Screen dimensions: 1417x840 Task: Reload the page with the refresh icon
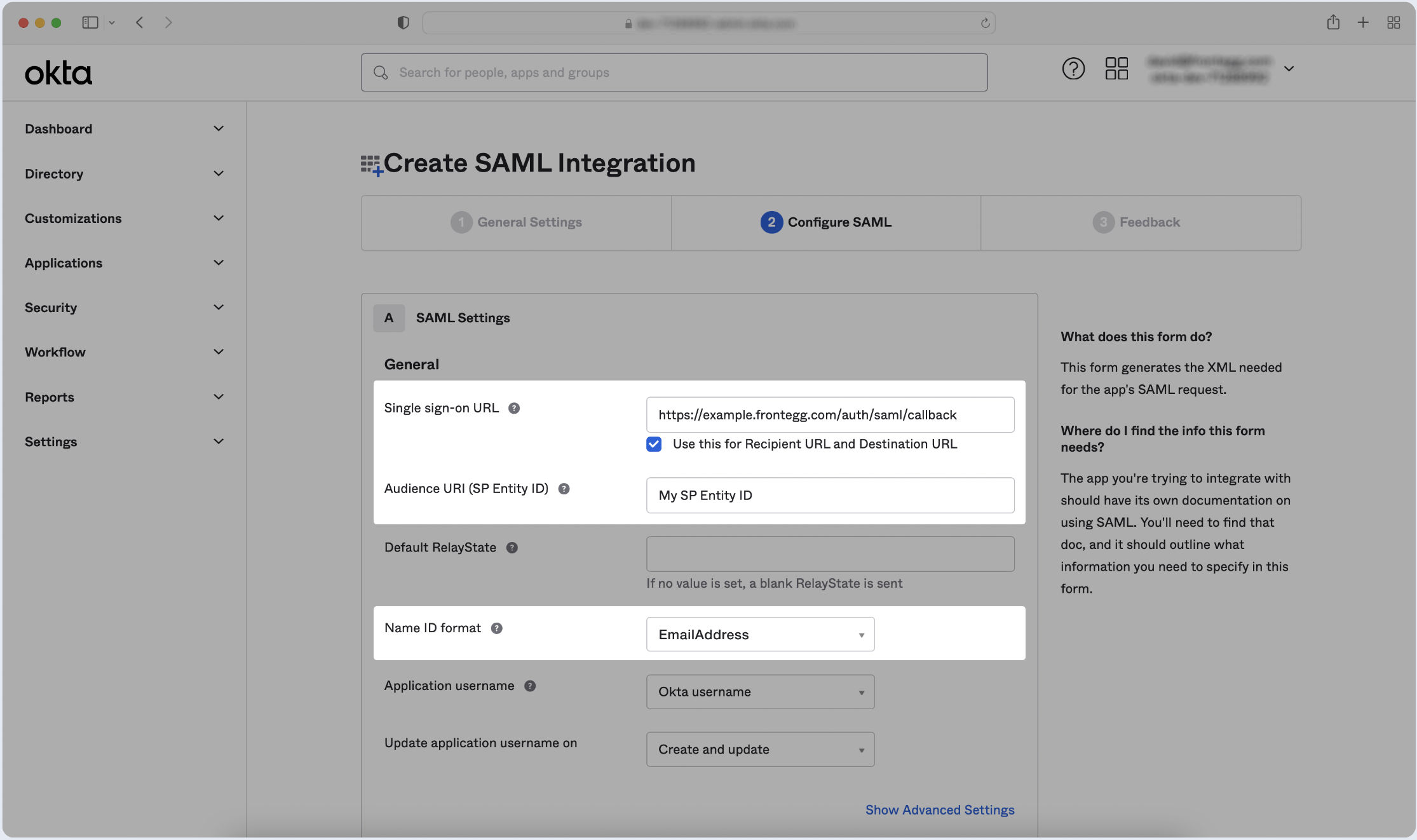(985, 24)
